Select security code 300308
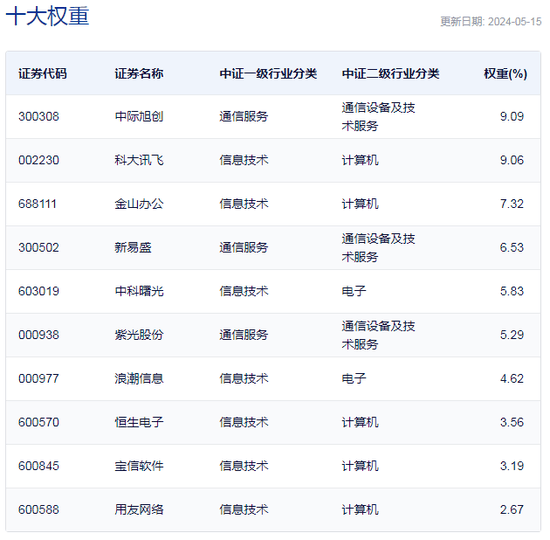 point(39,116)
